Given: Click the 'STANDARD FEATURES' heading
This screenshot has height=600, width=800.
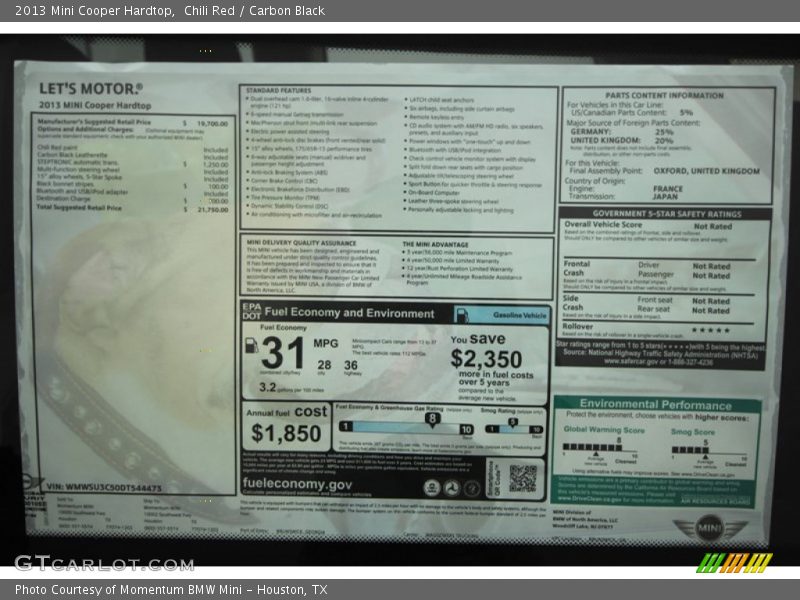Looking at the screenshot, I should point(279,90).
